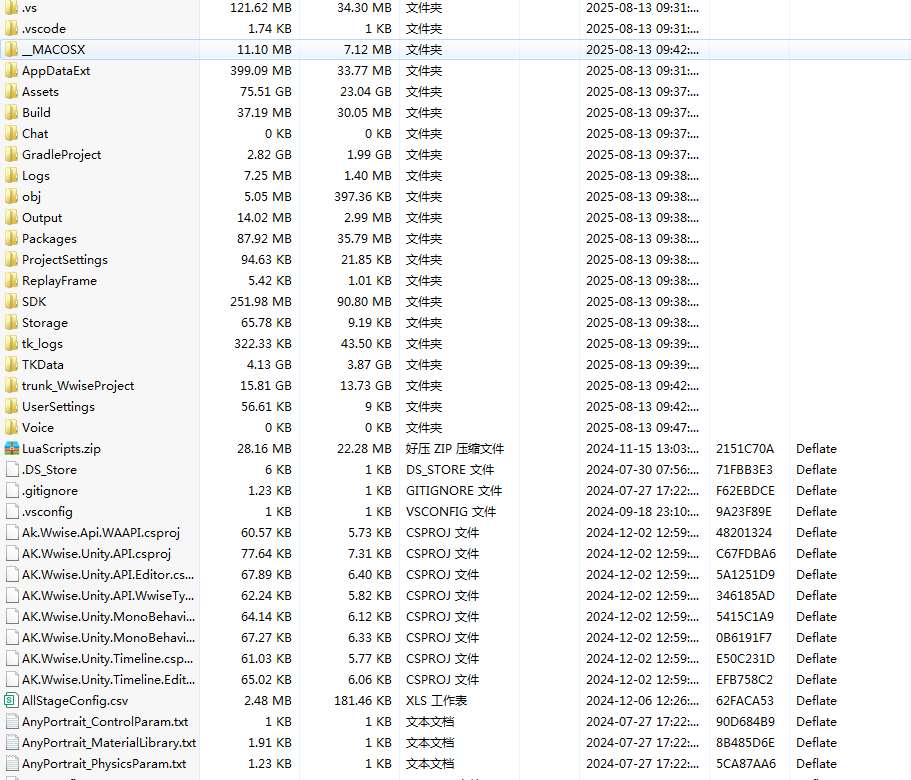Select the UserSettings folder name
The image size is (911, 780).
[58, 407]
